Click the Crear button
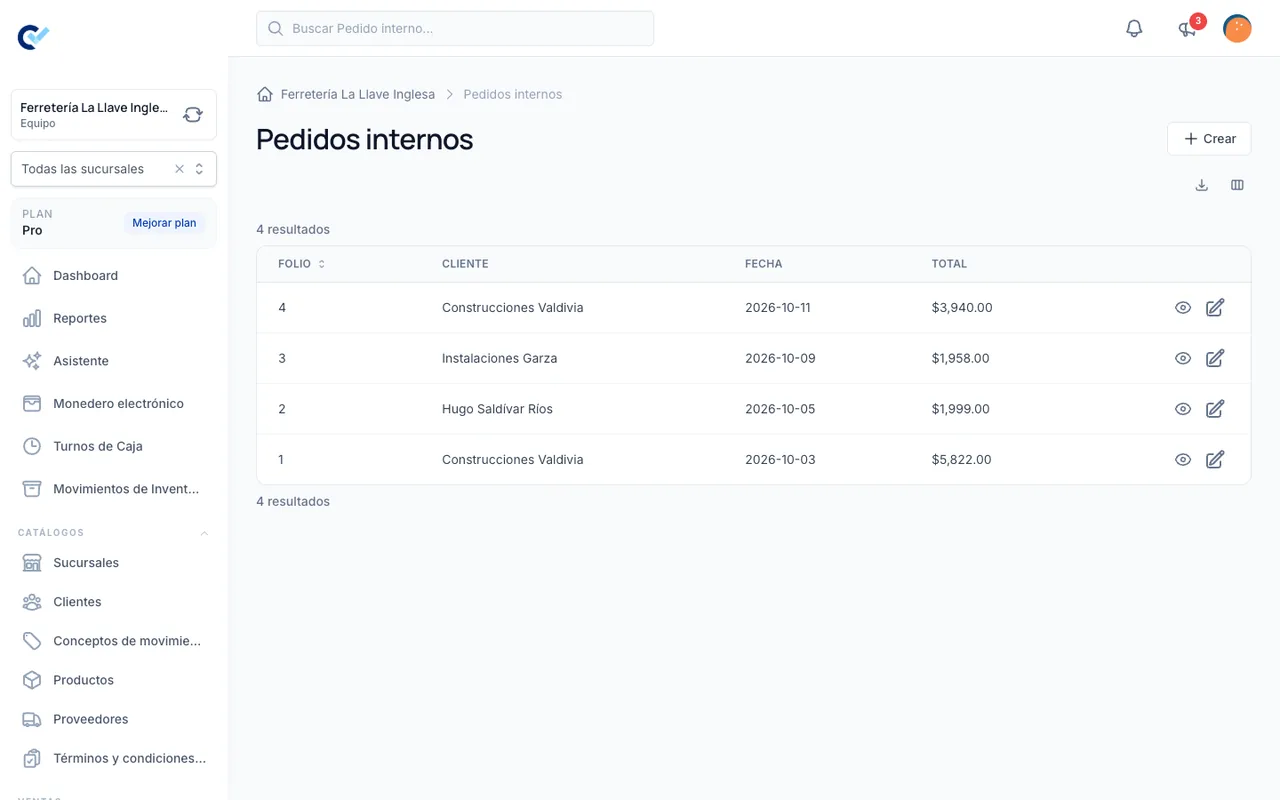The height and width of the screenshot is (800, 1280). point(1209,139)
